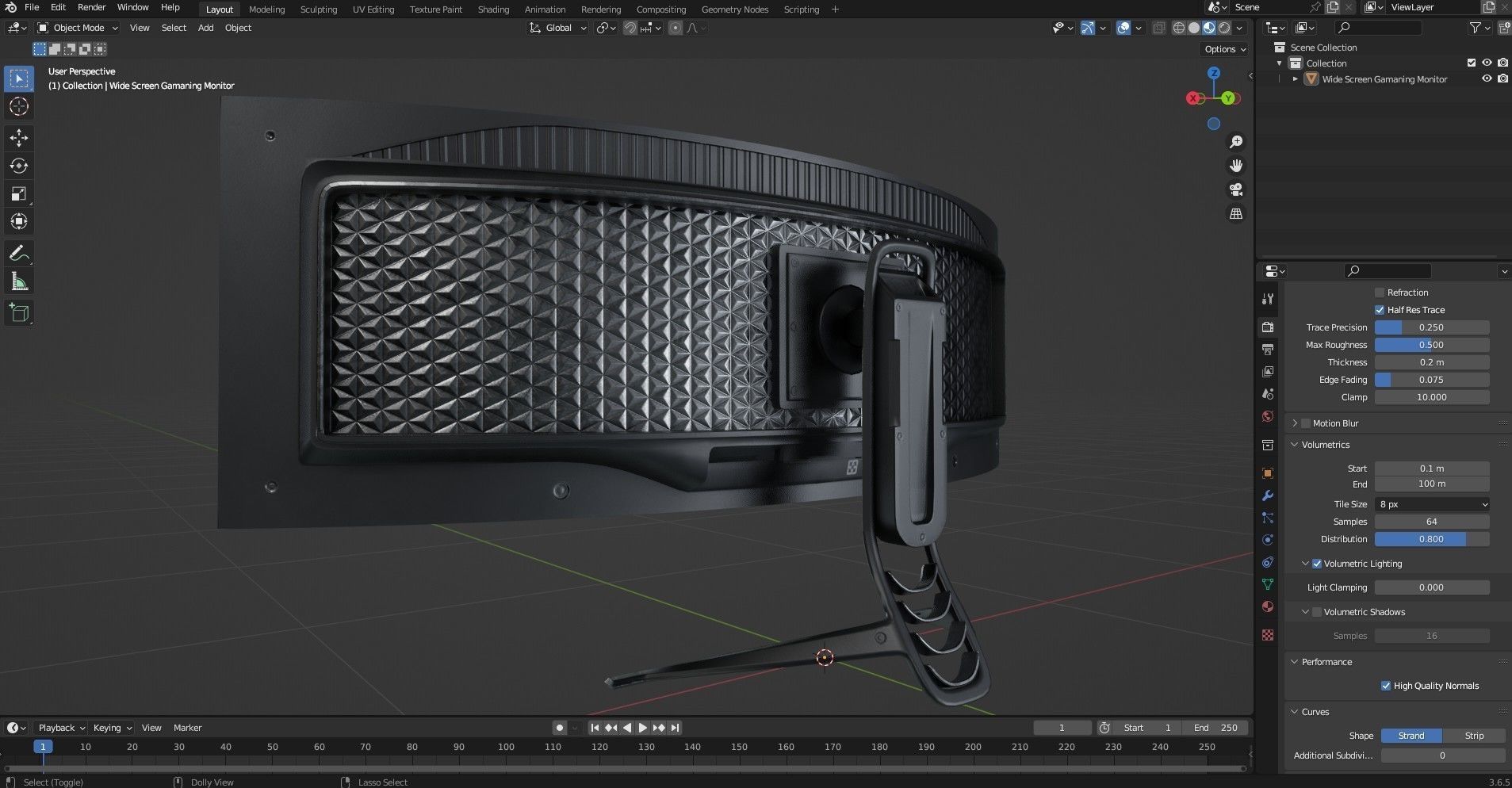Viewport: 1512px width, 788px height.
Task: Switch to wireframe viewport shading
Action: point(1179,28)
